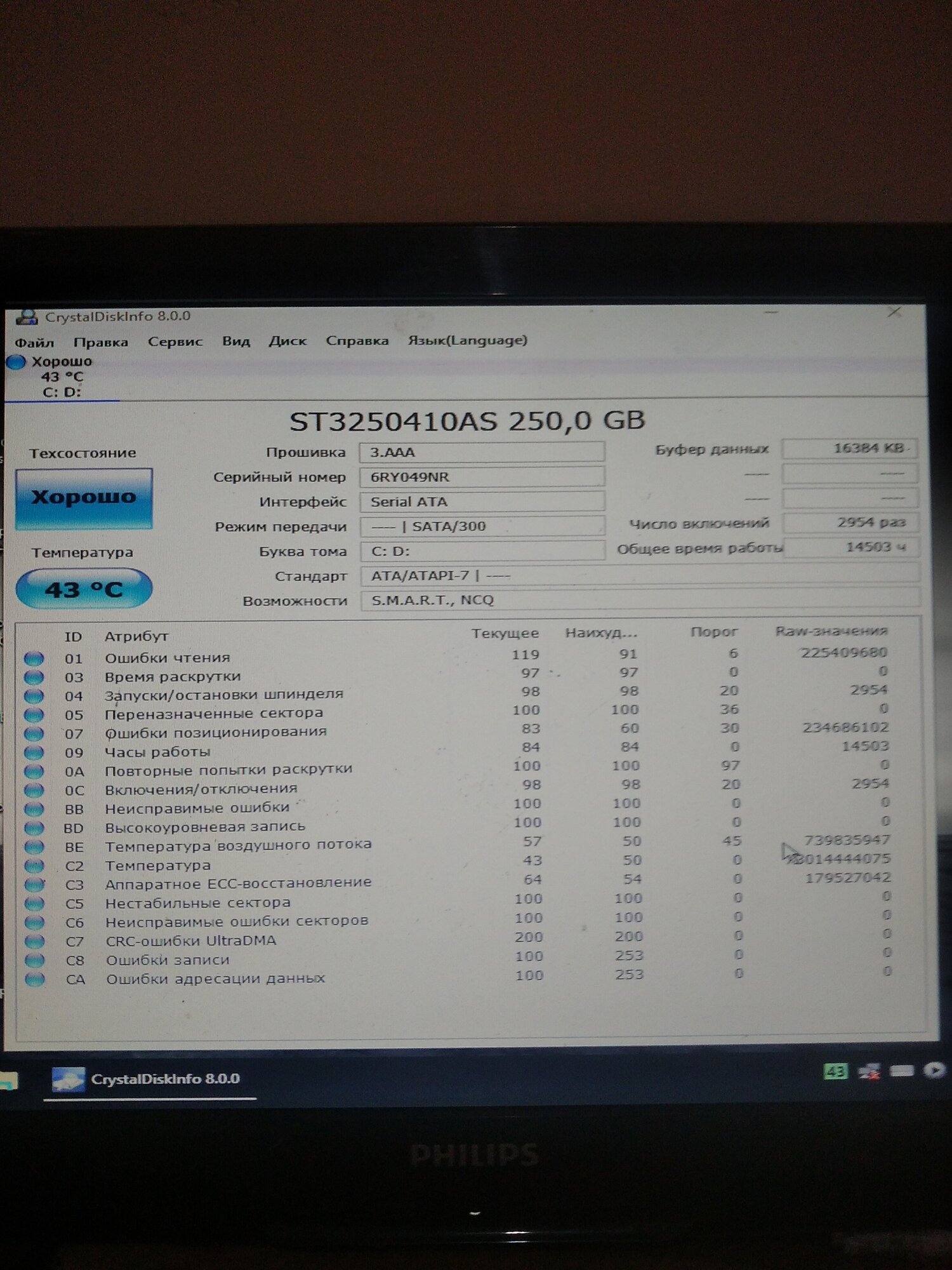Click the Буфер данных value 16384 KB
This screenshot has height=1270, width=952.
tap(850, 448)
